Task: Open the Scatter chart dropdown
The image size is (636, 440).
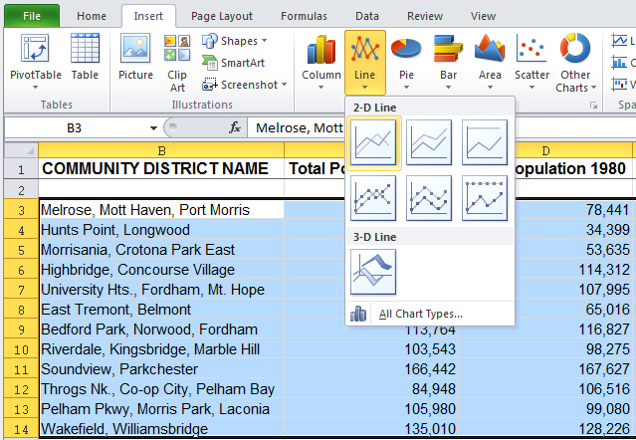Action: [532, 62]
